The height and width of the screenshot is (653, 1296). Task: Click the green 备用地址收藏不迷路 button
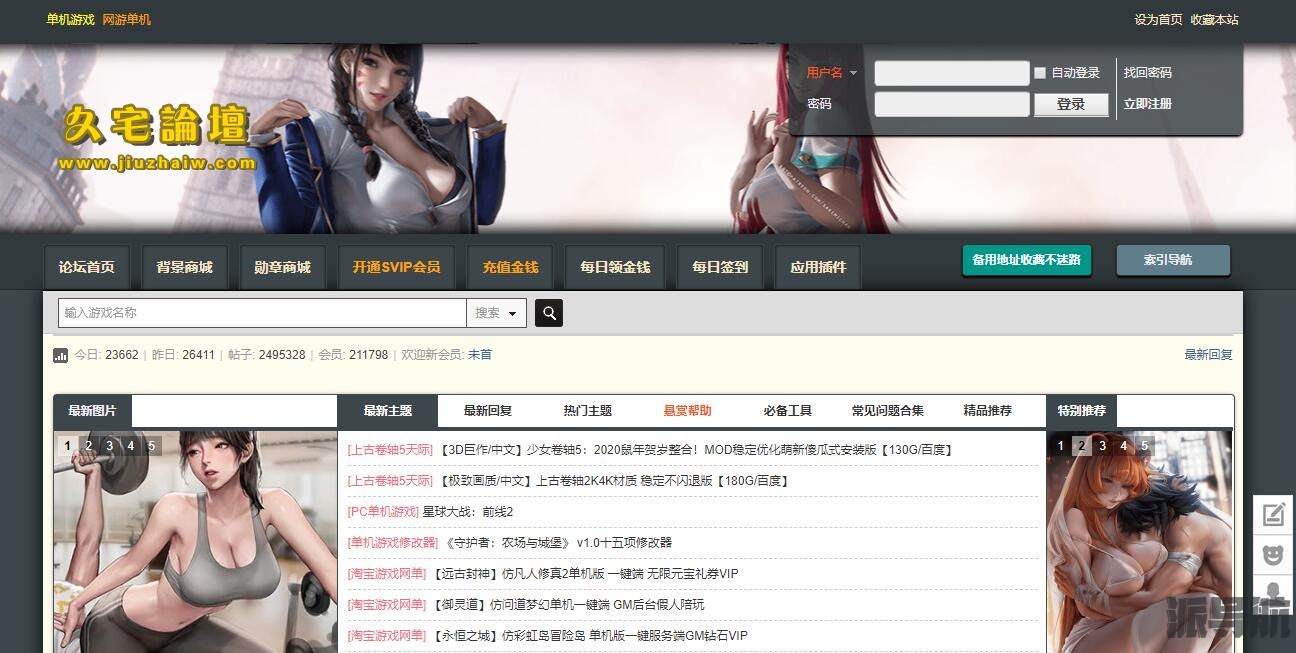(x=1027, y=260)
